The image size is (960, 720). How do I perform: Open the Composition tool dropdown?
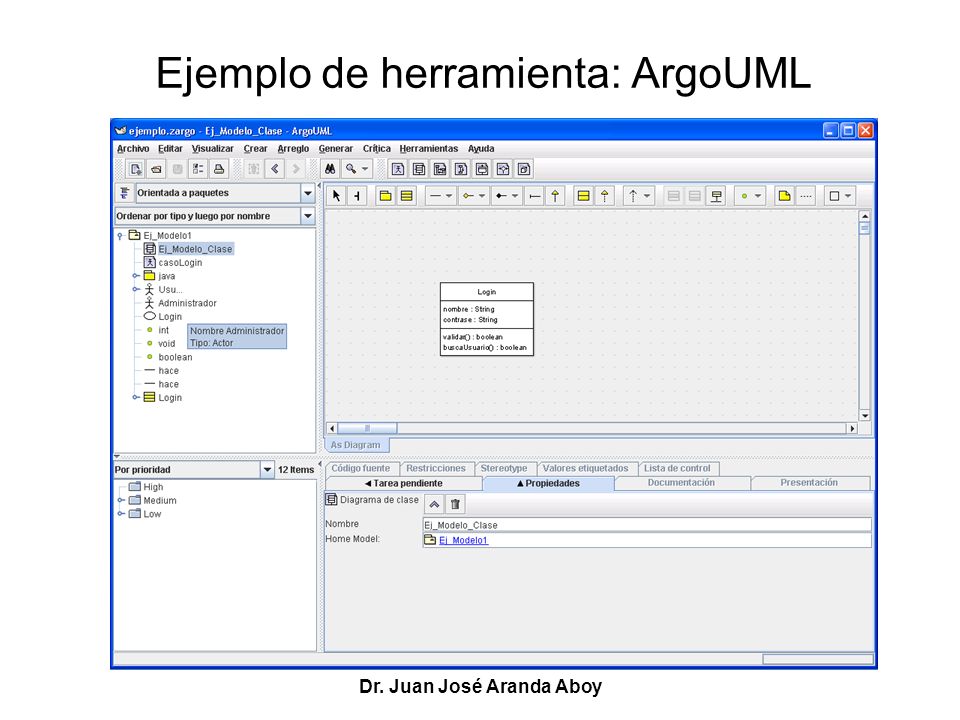[515, 196]
